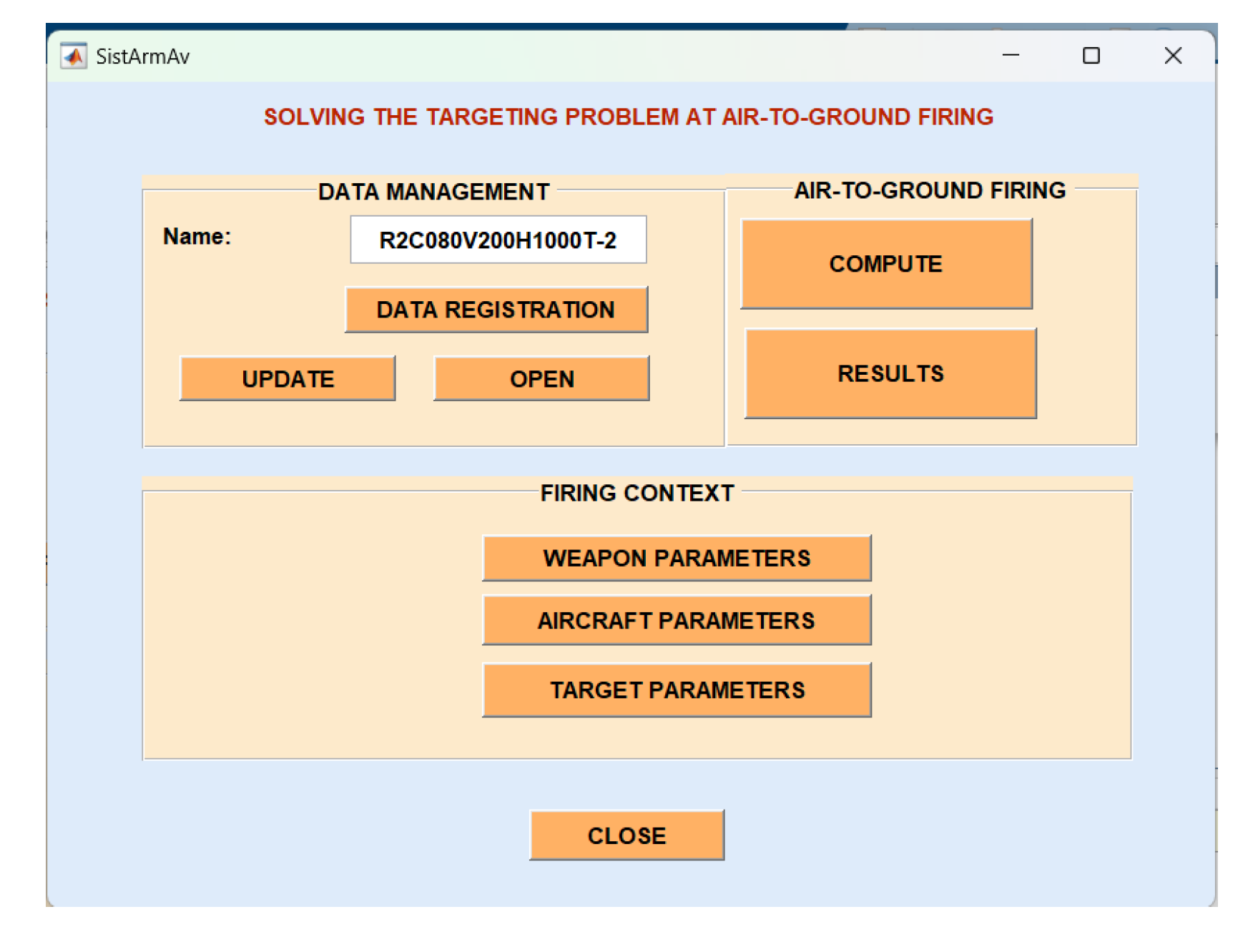
Task: Minimize the SistArmAv window
Action: click(1010, 55)
